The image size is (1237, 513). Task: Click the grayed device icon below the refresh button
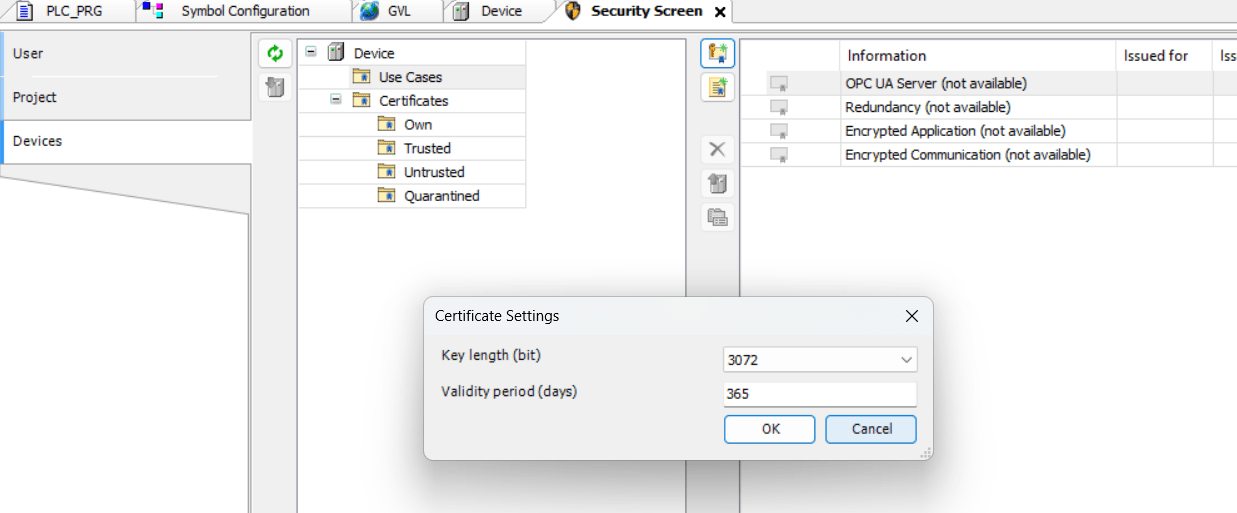pyautogui.click(x=275, y=87)
